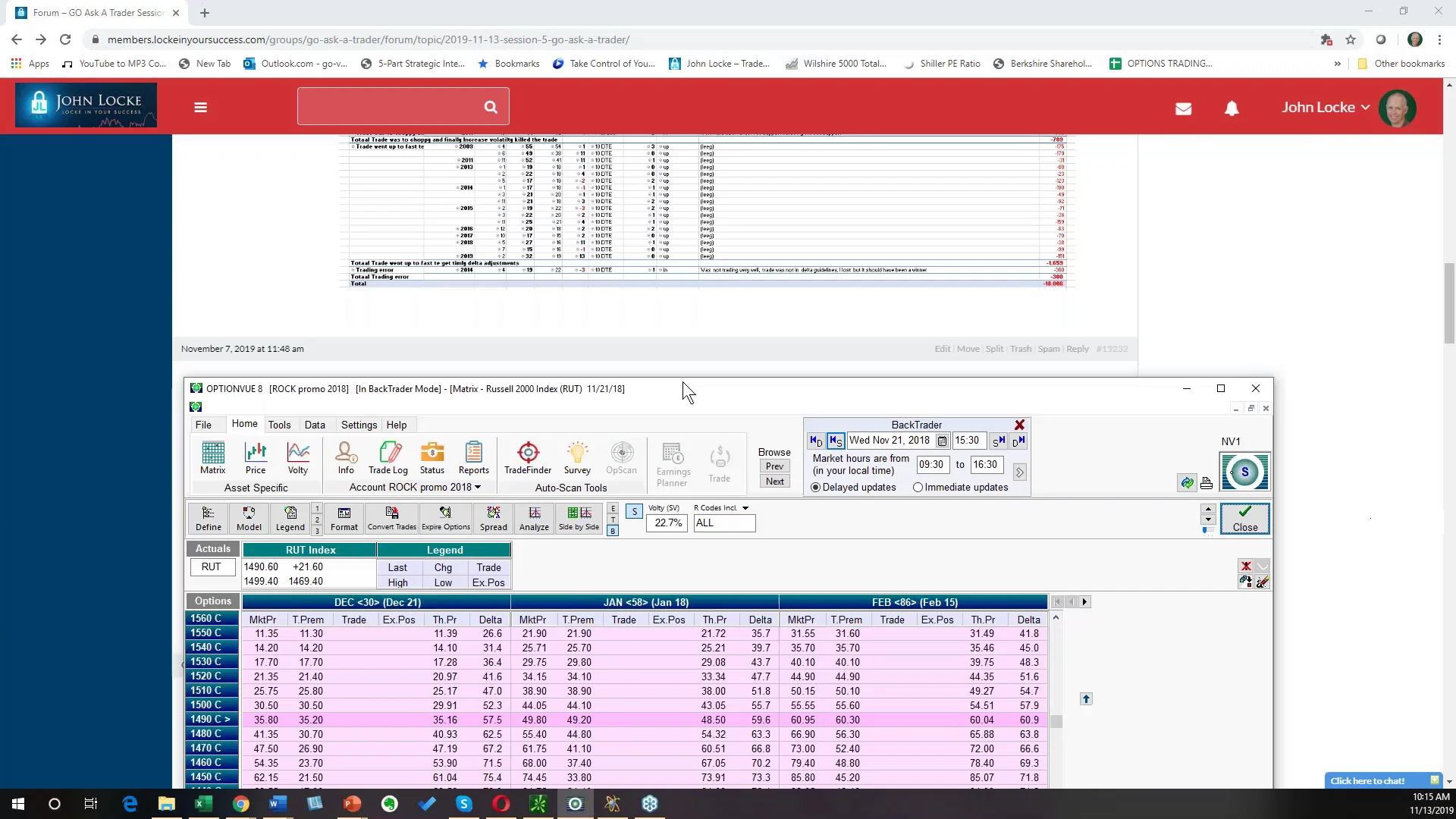The width and height of the screenshot is (1456, 819).
Task: Show more bookmarks with the chevron
Action: coord(1337,64)
